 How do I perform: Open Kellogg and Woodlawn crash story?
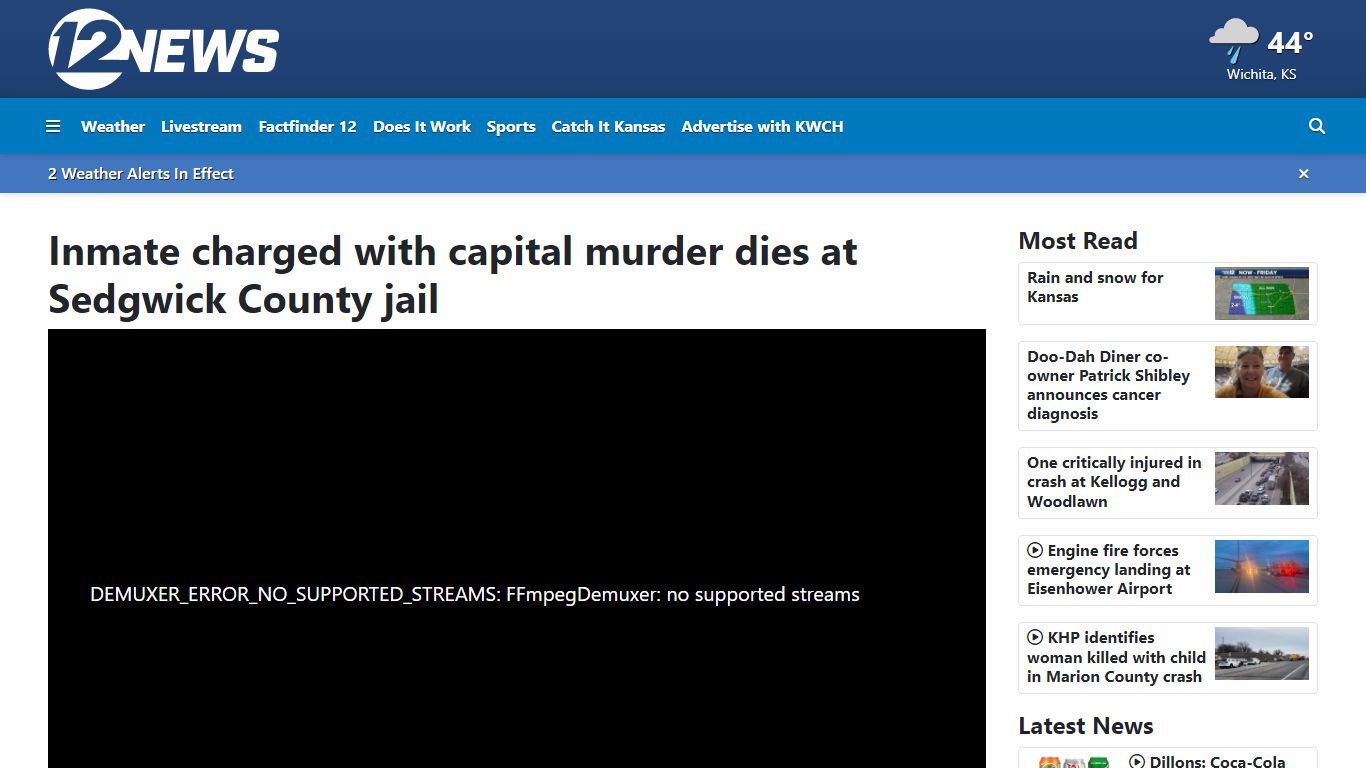[x=1114, y=482]
